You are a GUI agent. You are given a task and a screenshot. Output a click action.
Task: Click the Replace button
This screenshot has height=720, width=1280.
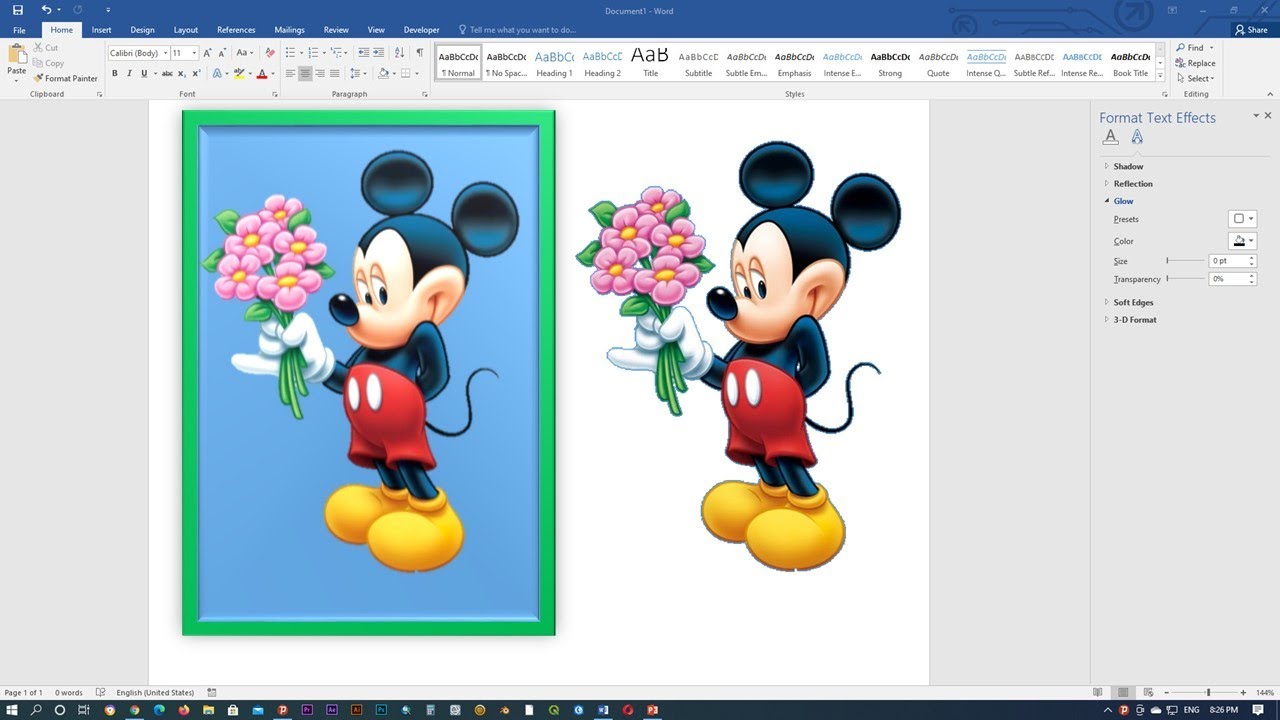pyautogui.click(x=1196, y=63)
